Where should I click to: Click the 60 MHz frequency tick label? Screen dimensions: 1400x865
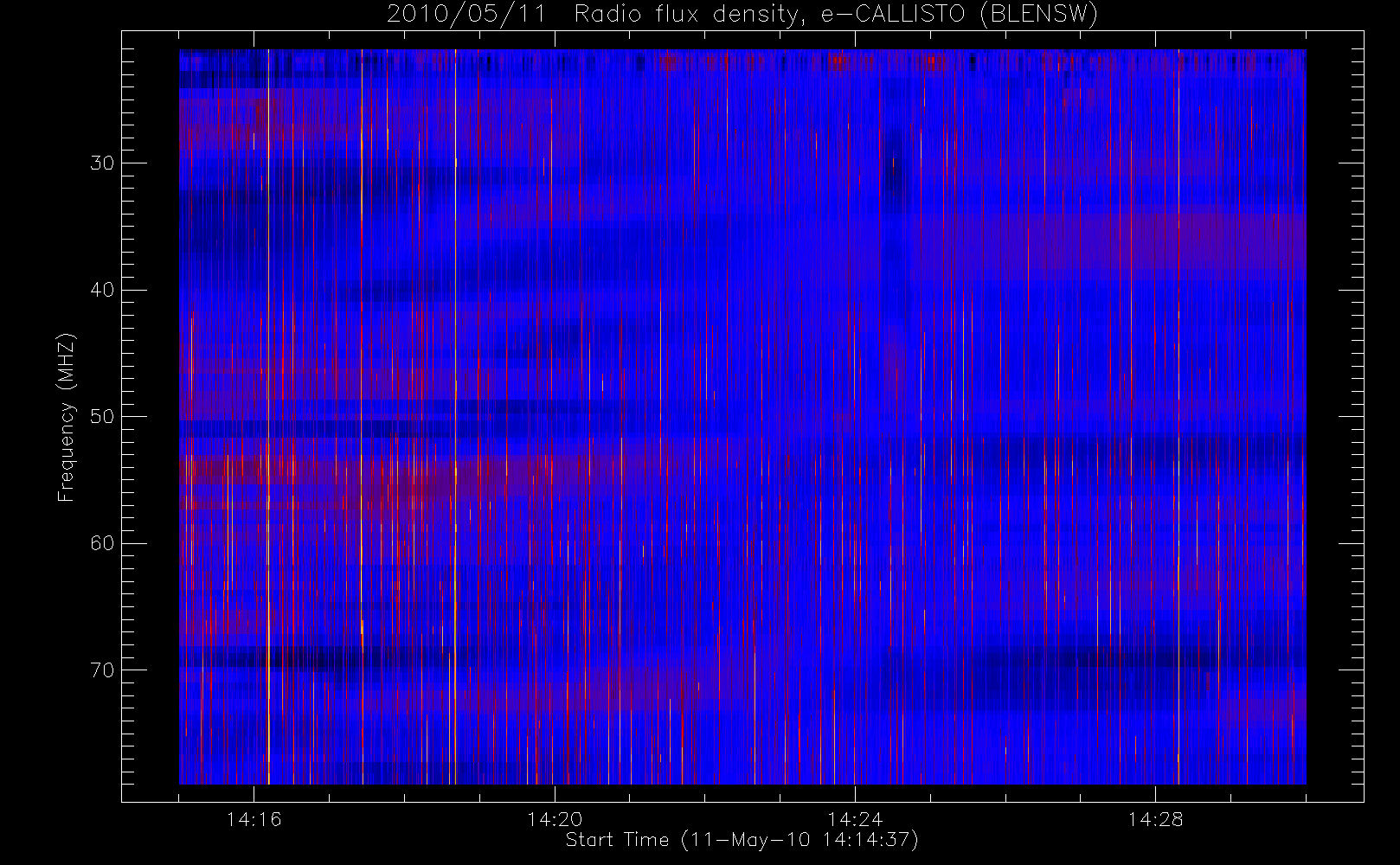click(102, 543)
